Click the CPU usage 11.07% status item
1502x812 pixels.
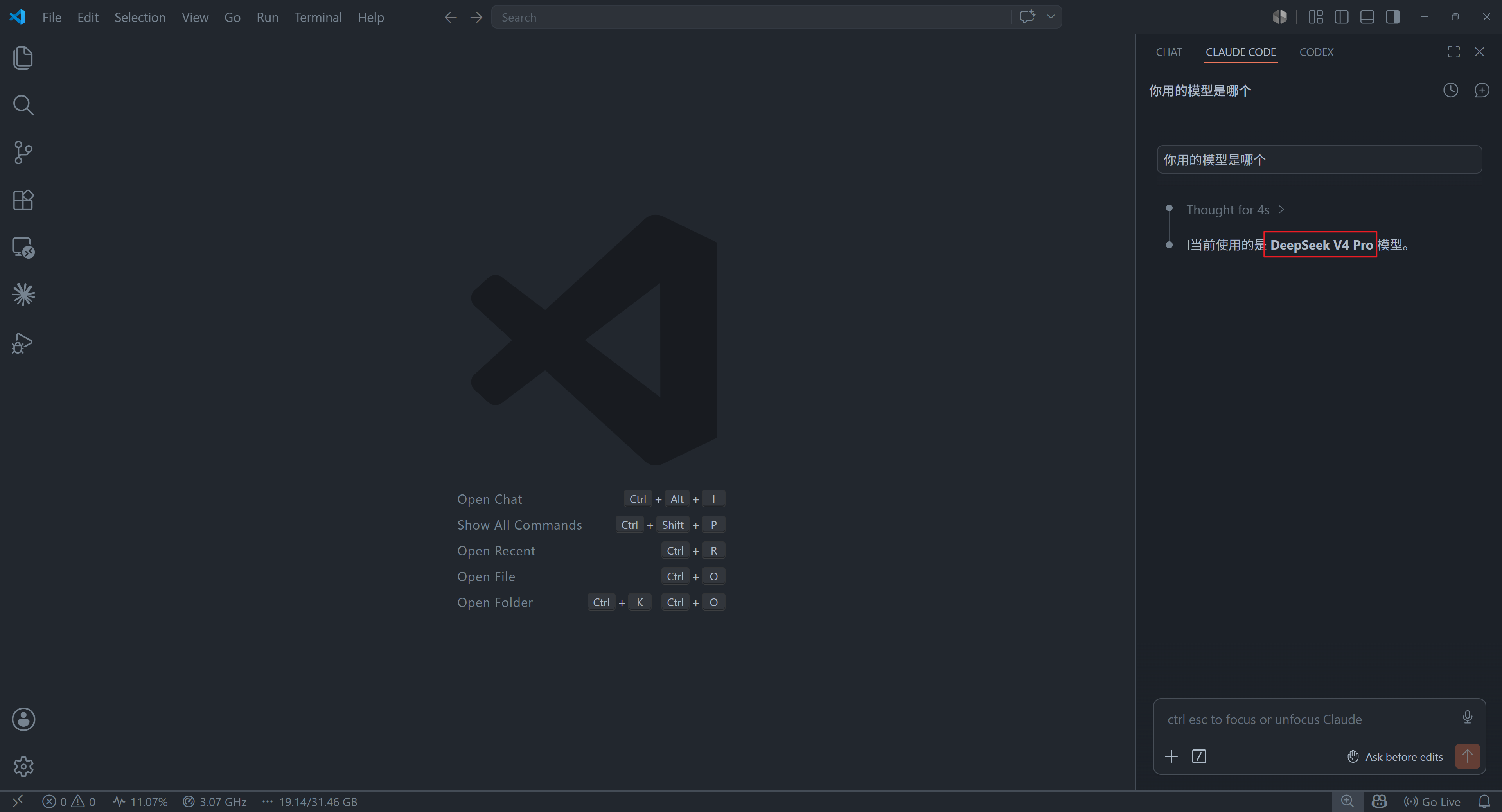click(x=140, y=802)
